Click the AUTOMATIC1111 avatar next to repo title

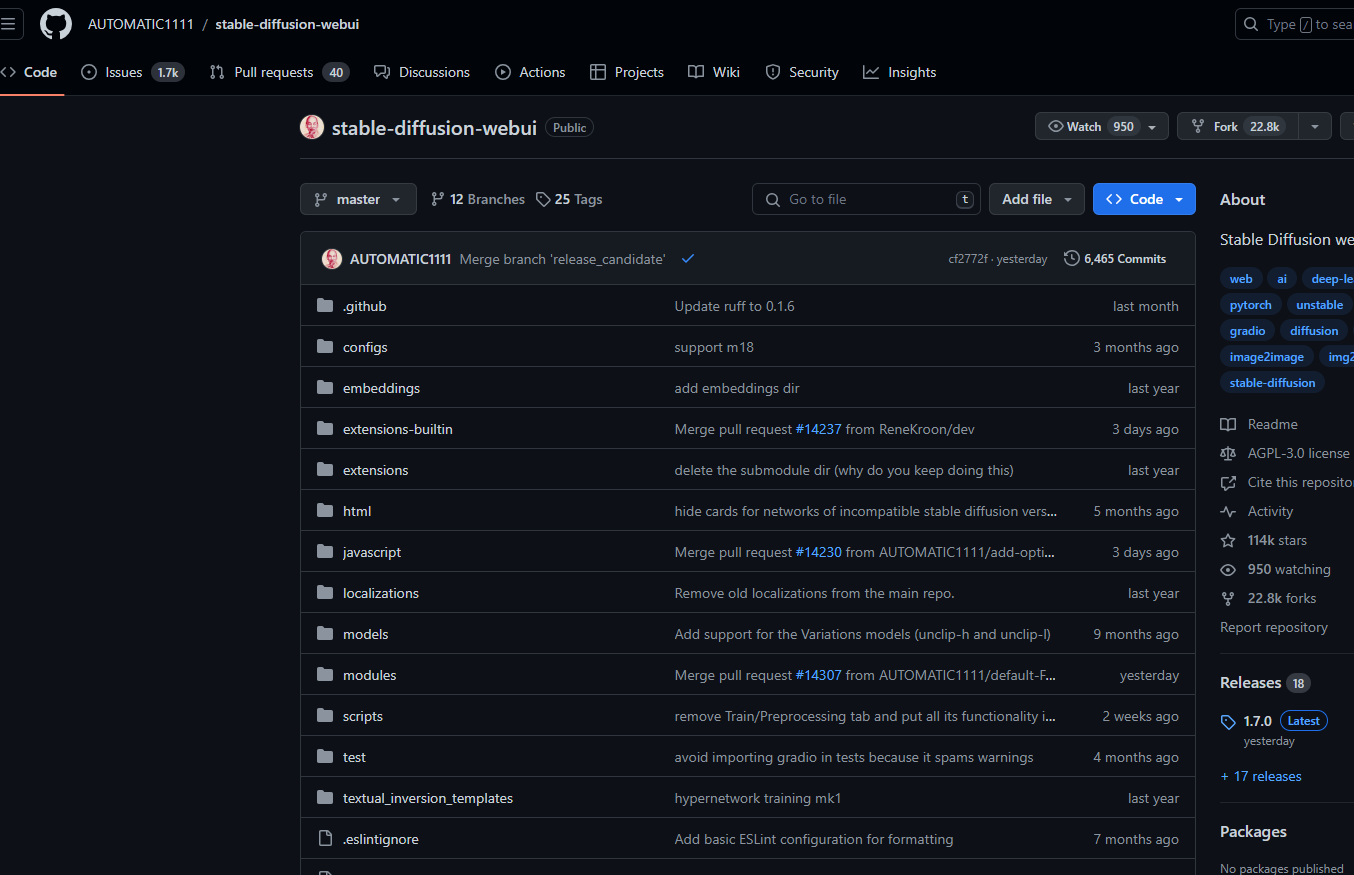312,127
